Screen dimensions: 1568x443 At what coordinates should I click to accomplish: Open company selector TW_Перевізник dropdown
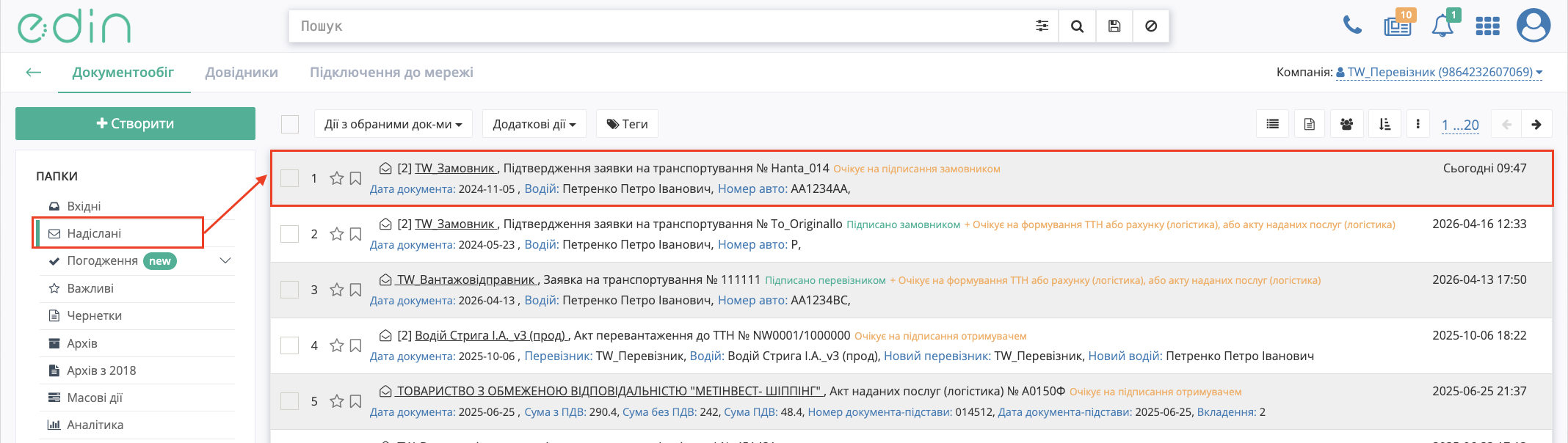(1439, 73)
